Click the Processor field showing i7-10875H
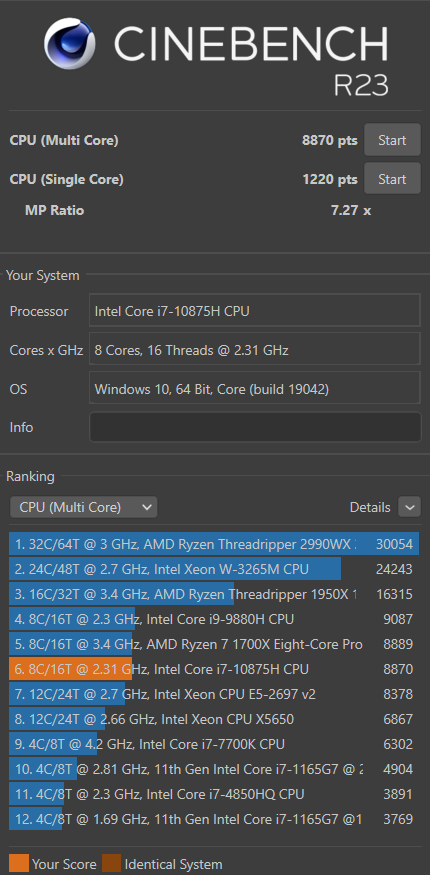The width and height of the screenshot is (430, 875). (x=255, y=310)
